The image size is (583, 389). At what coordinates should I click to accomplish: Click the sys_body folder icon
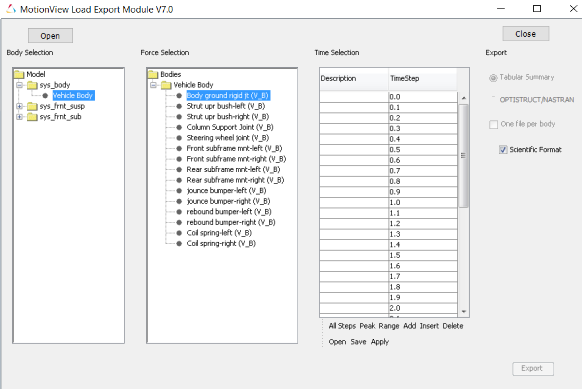32,85
